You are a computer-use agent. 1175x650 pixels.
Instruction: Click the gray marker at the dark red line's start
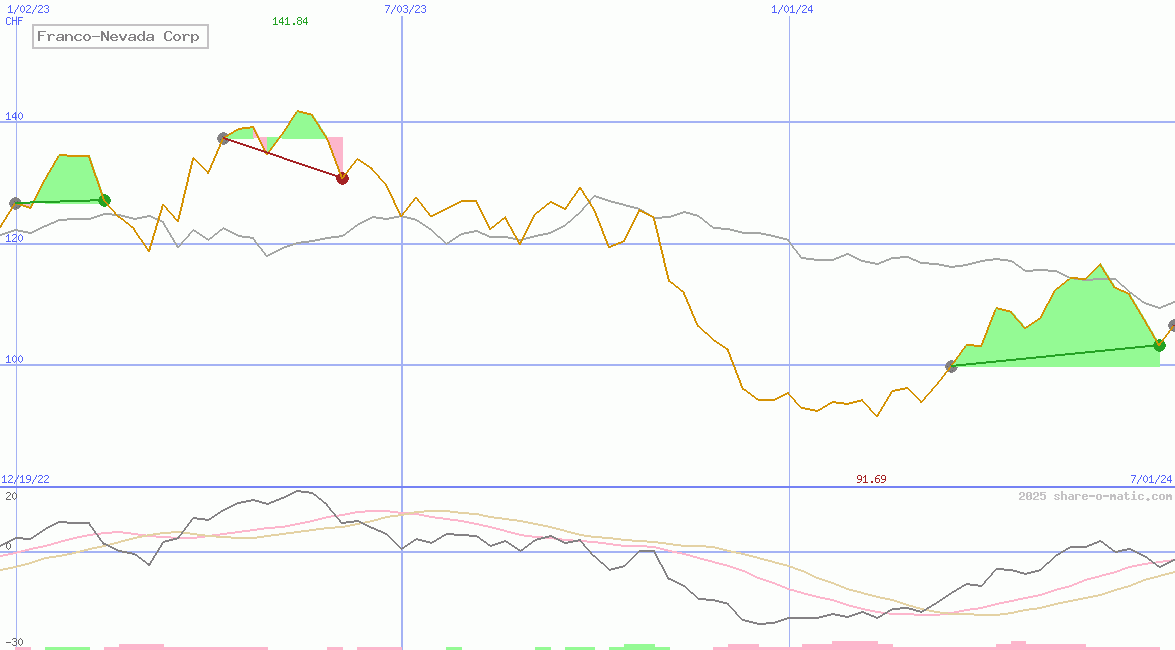223,138
